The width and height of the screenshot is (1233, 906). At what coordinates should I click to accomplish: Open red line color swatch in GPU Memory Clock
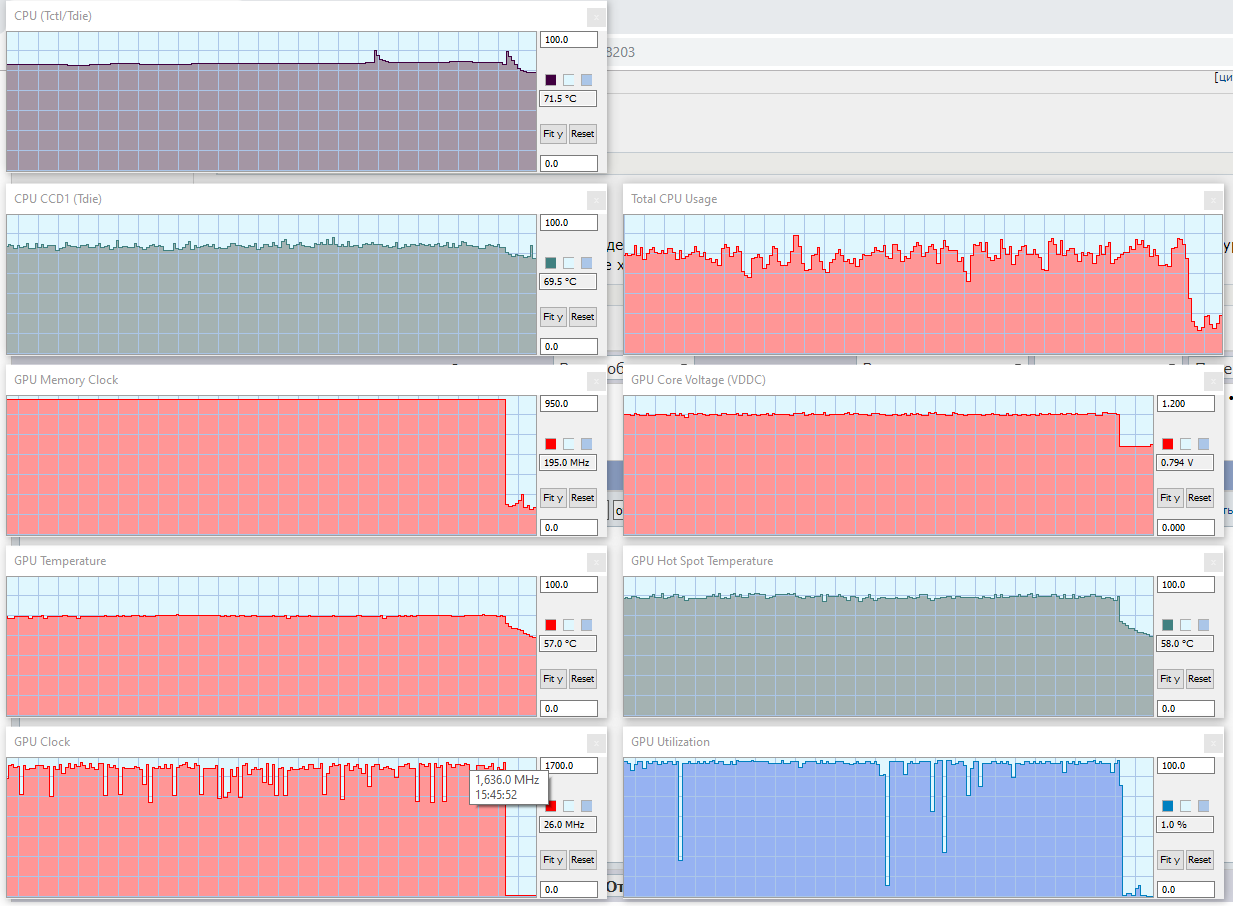[x=551, y=444]
